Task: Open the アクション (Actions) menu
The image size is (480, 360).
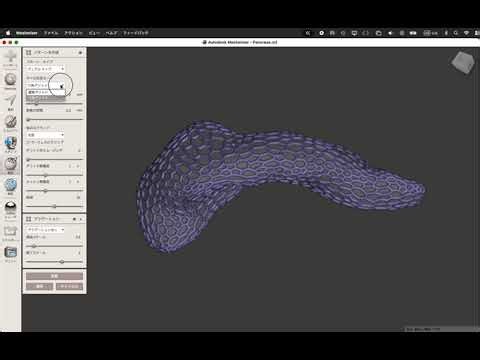Action: point(73,33)
